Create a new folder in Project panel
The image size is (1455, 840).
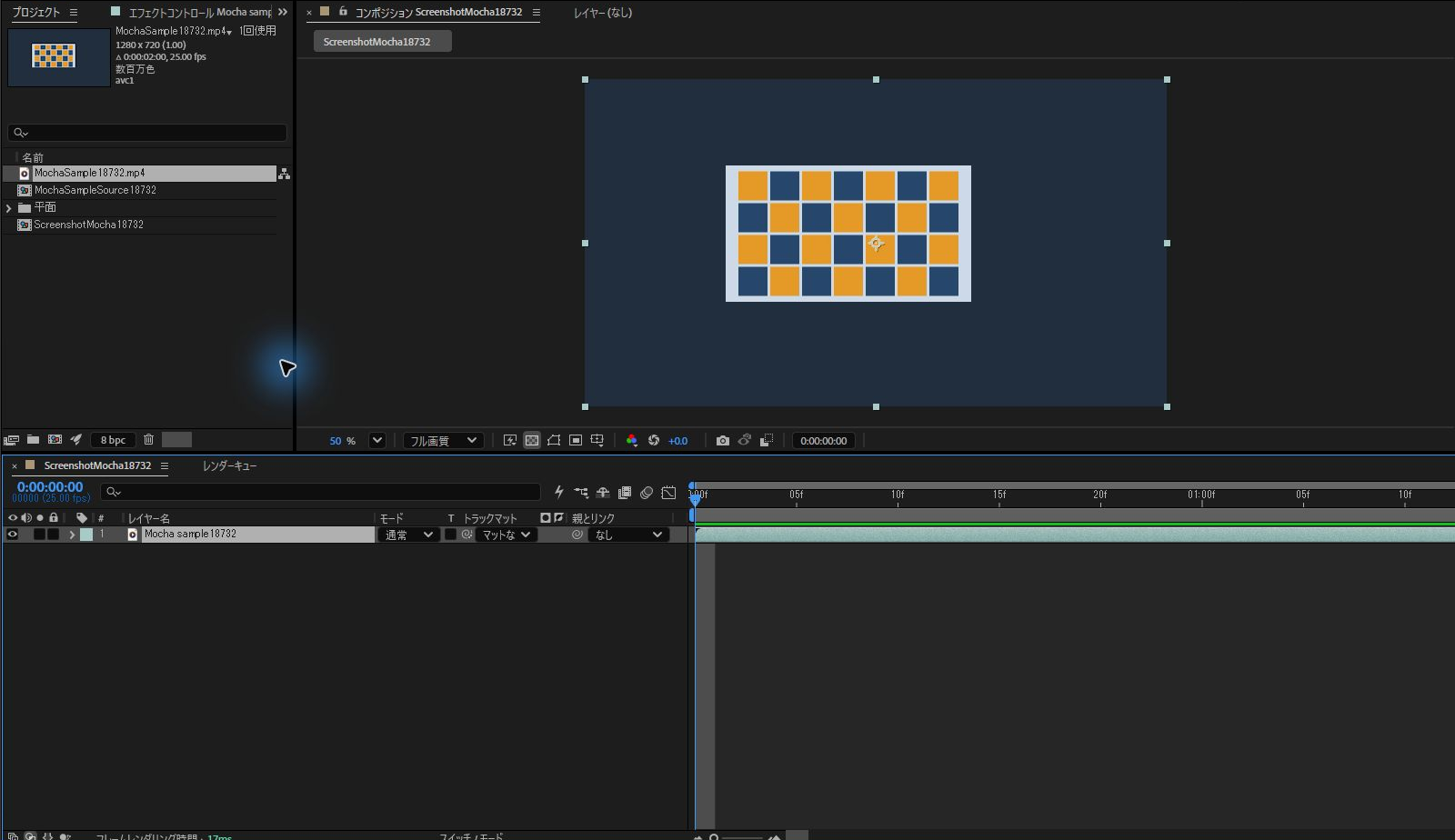(x=33, y=440)
